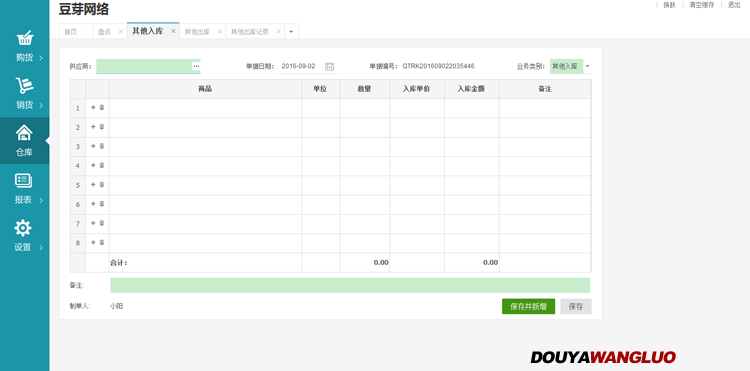This screenshot has height=371, width=750.
Task: Open the tab list dropdown arrow
Action: (x=291, y=32)
